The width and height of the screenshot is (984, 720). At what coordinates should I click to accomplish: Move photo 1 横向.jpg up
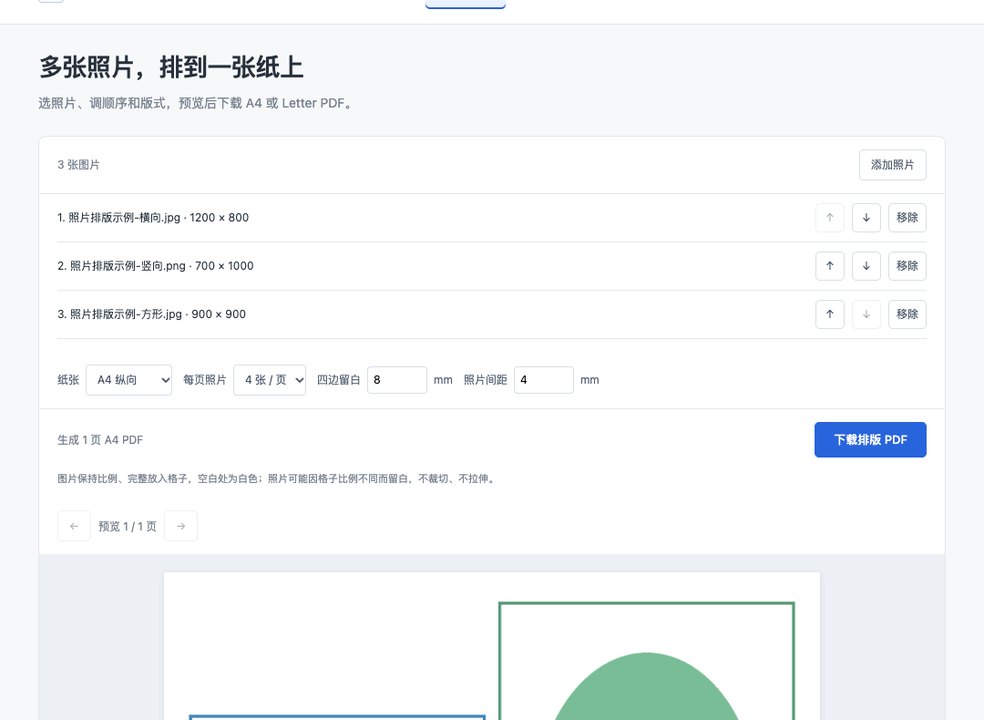point(830,218)
